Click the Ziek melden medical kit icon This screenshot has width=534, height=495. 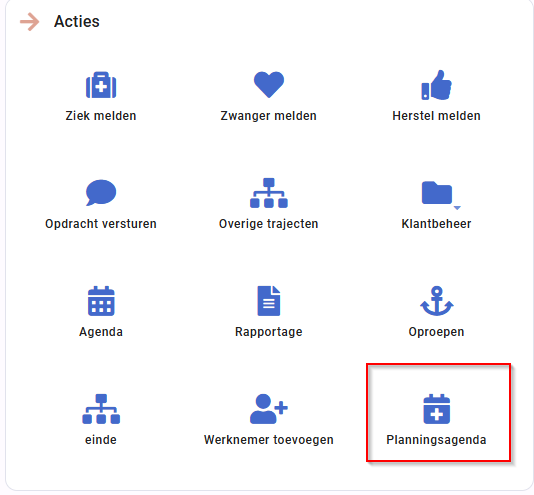(x=101, y=85)
